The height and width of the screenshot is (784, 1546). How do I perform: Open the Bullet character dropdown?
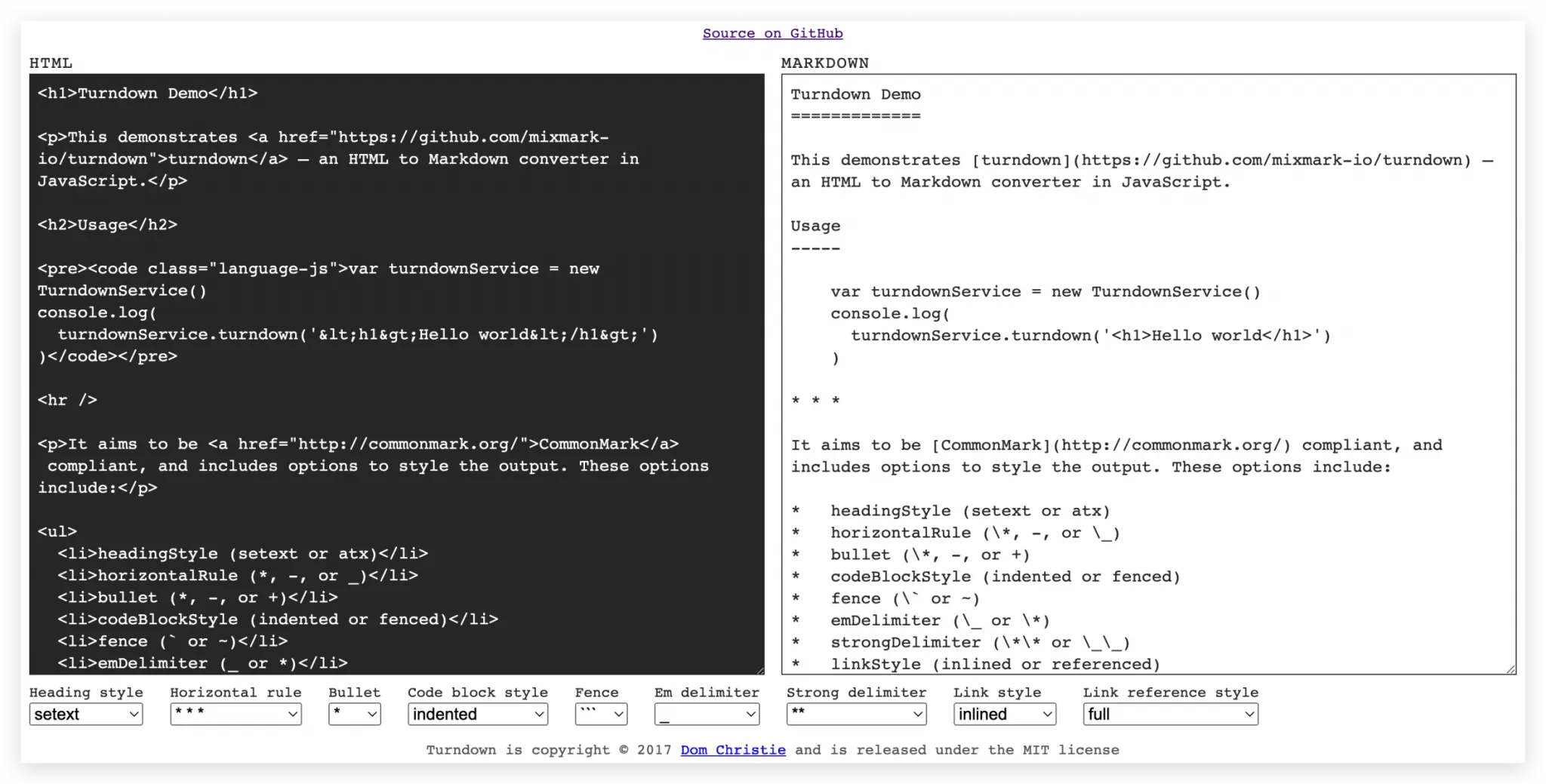354,714
